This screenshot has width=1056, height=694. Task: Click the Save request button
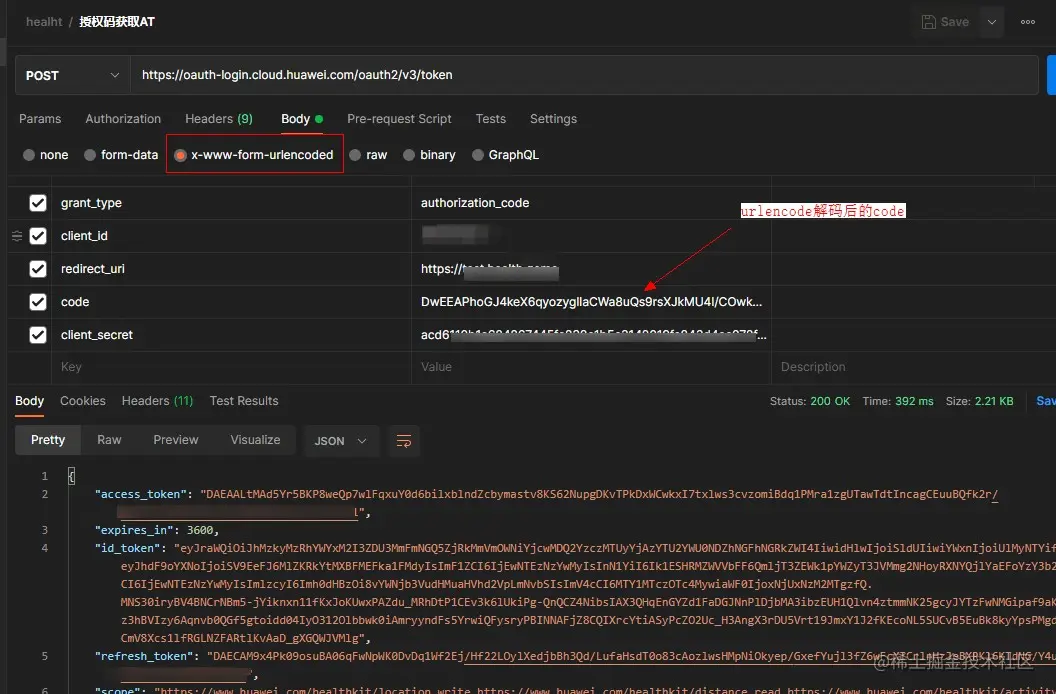pos(946,22)
